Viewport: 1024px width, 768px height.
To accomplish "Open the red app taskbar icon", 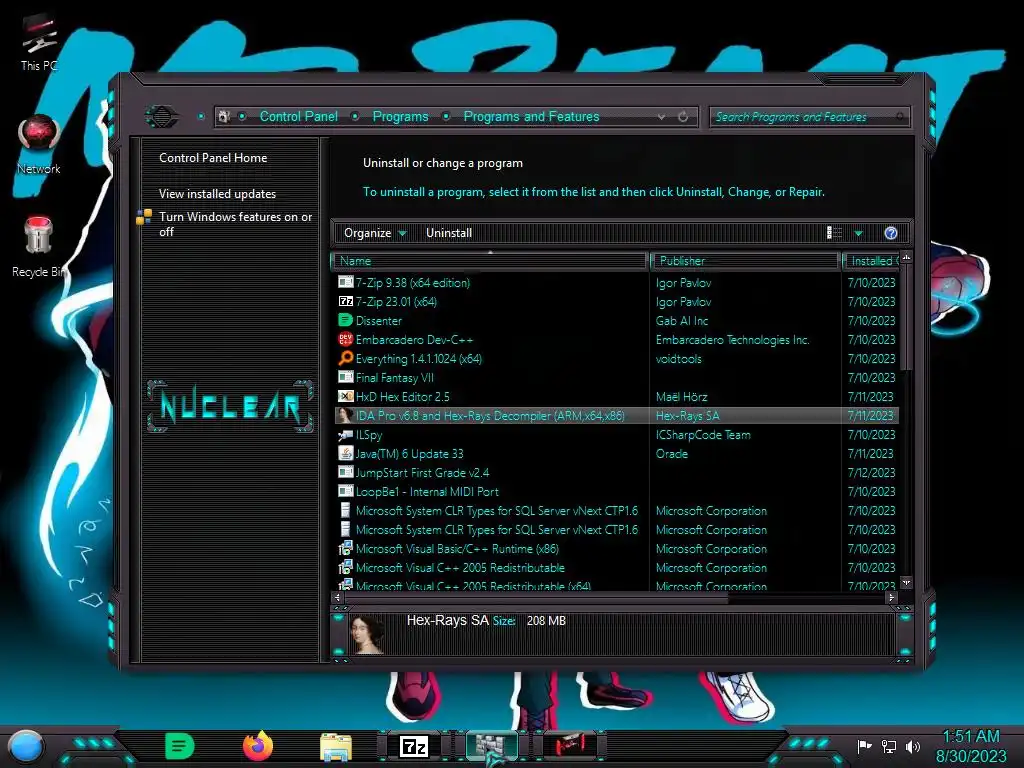I will coord(569,746).
